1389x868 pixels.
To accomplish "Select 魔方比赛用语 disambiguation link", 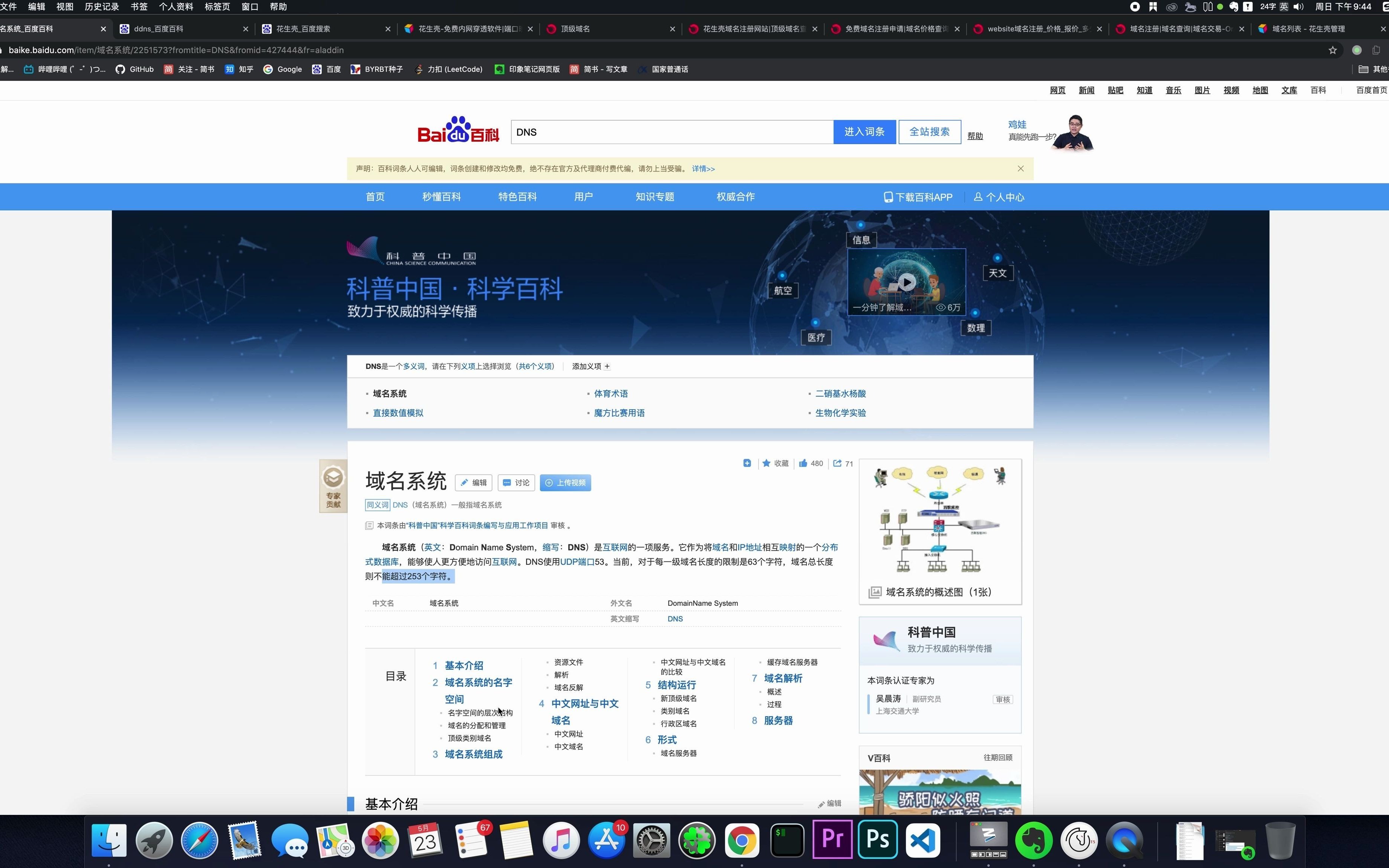I will point(619,413).
